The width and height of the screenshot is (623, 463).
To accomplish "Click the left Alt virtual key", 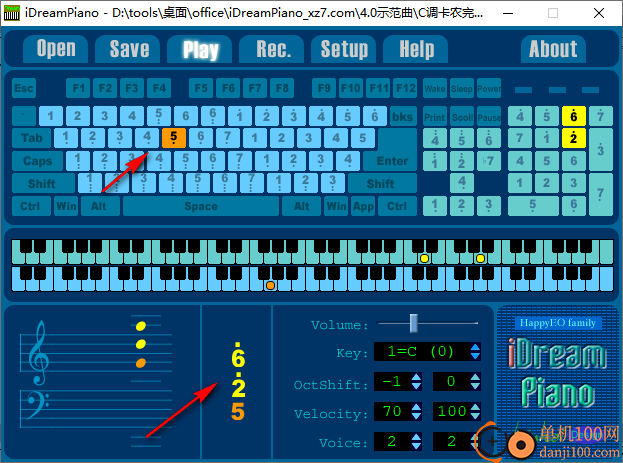I will tap(100, 206).
